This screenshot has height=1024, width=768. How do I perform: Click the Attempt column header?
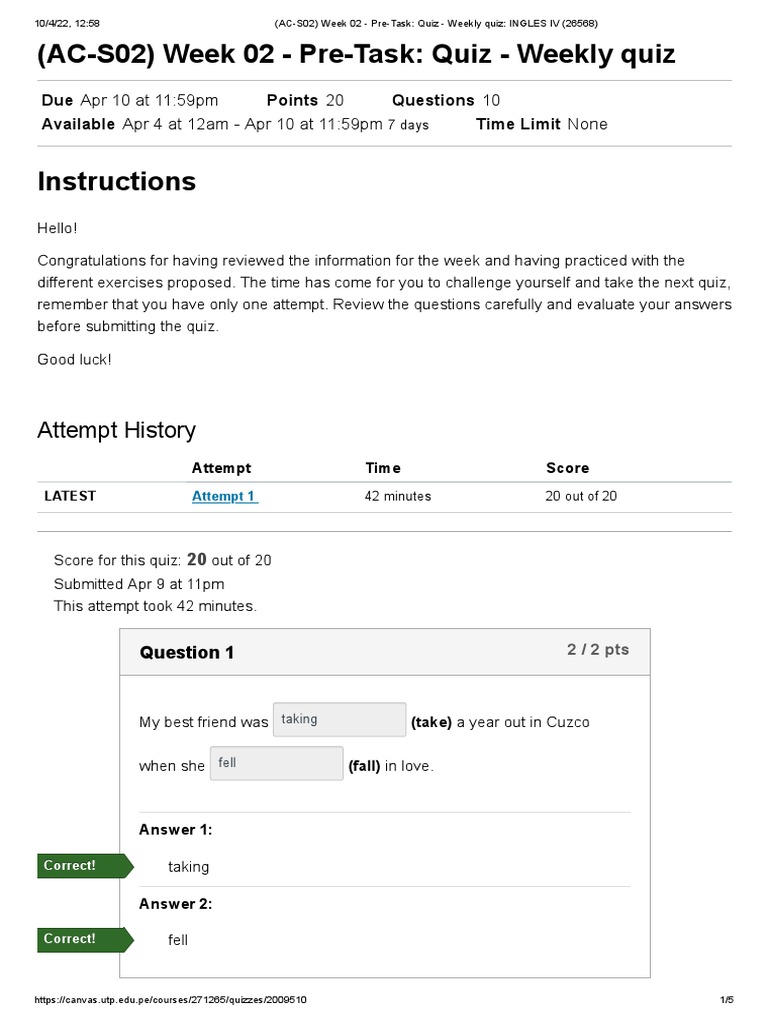[221, 468]
